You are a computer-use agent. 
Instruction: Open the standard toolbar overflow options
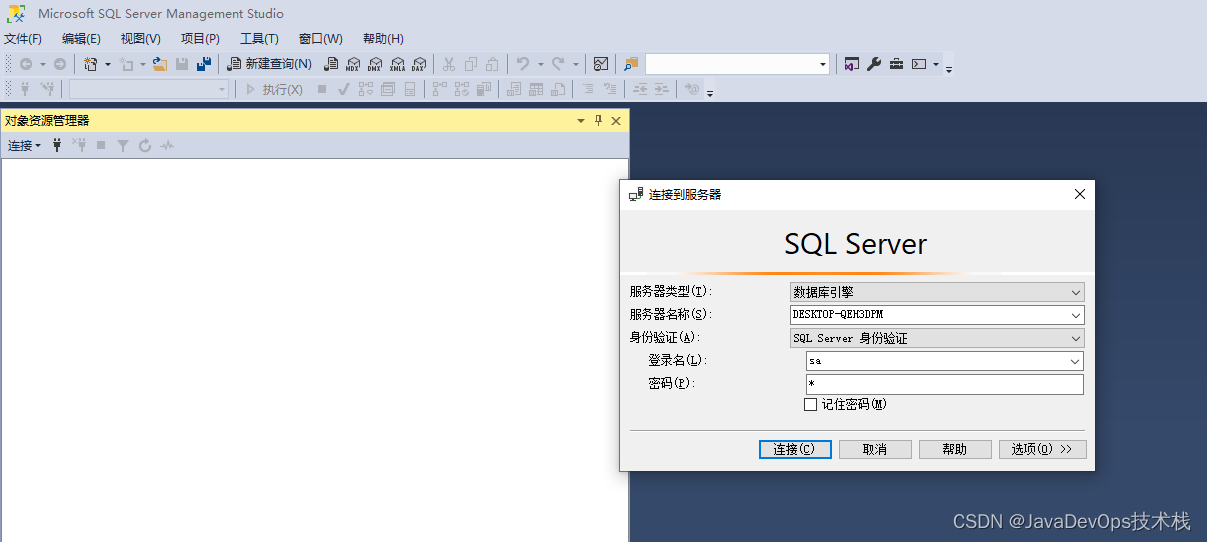(949, 68)
